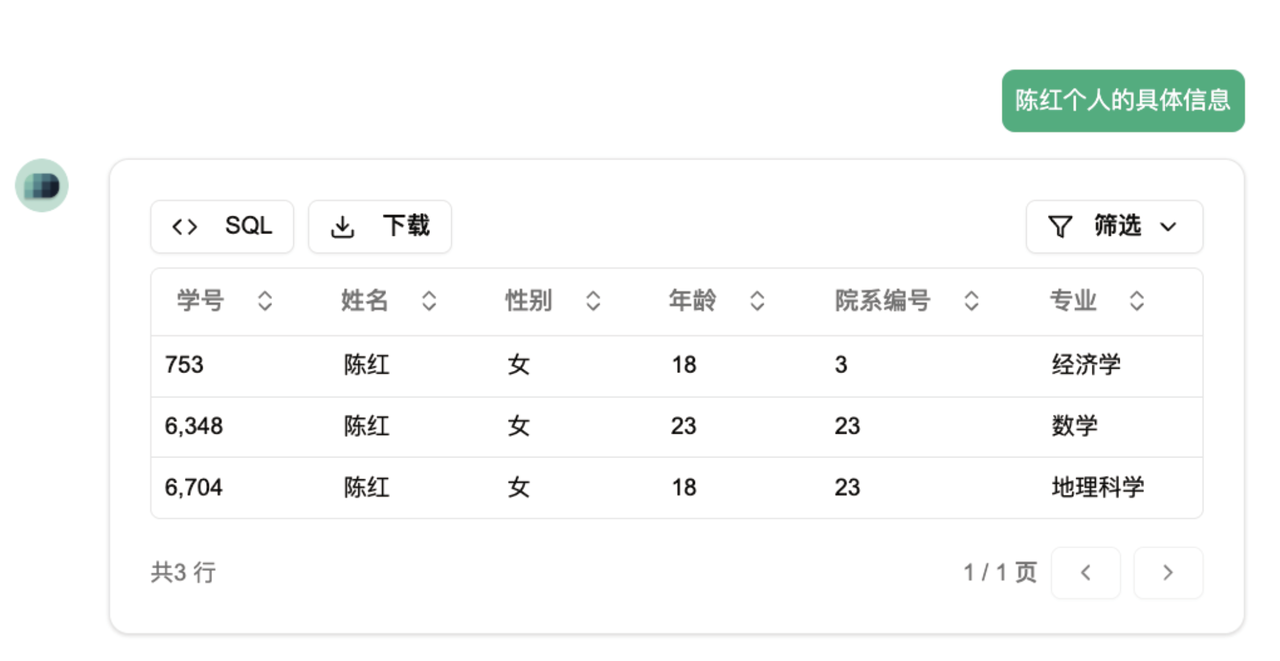Click the 经济学 major cell
This screenshot has height=661, width=1280.
(1086, 366)
